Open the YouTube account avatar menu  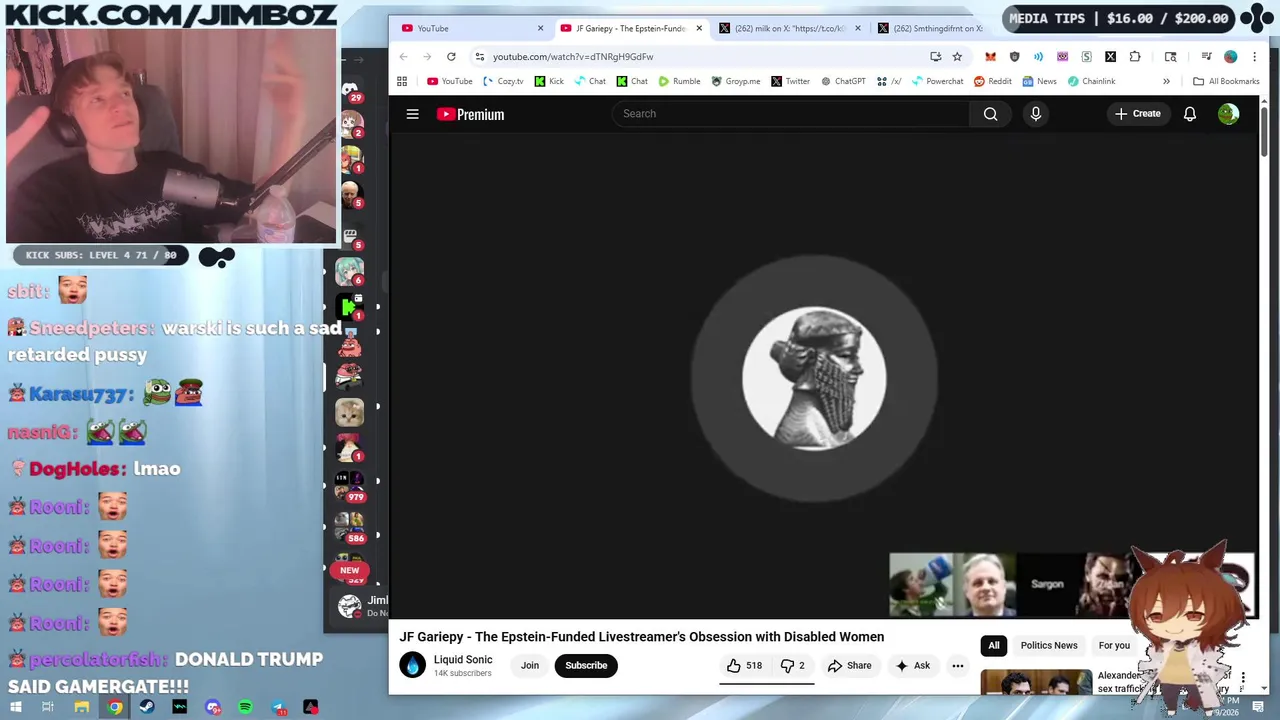coord(1228,114)
